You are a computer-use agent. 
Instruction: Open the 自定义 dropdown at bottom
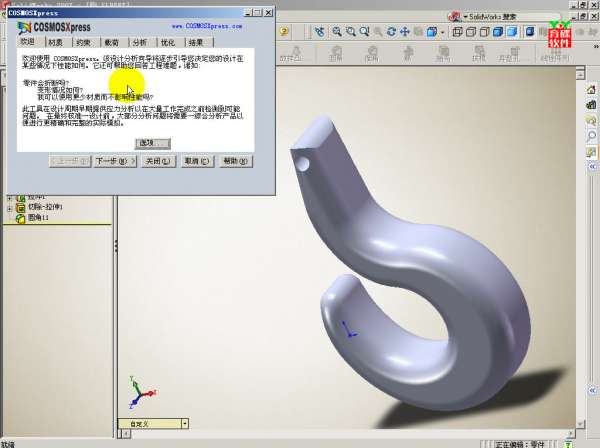click(x=184, y=424)
